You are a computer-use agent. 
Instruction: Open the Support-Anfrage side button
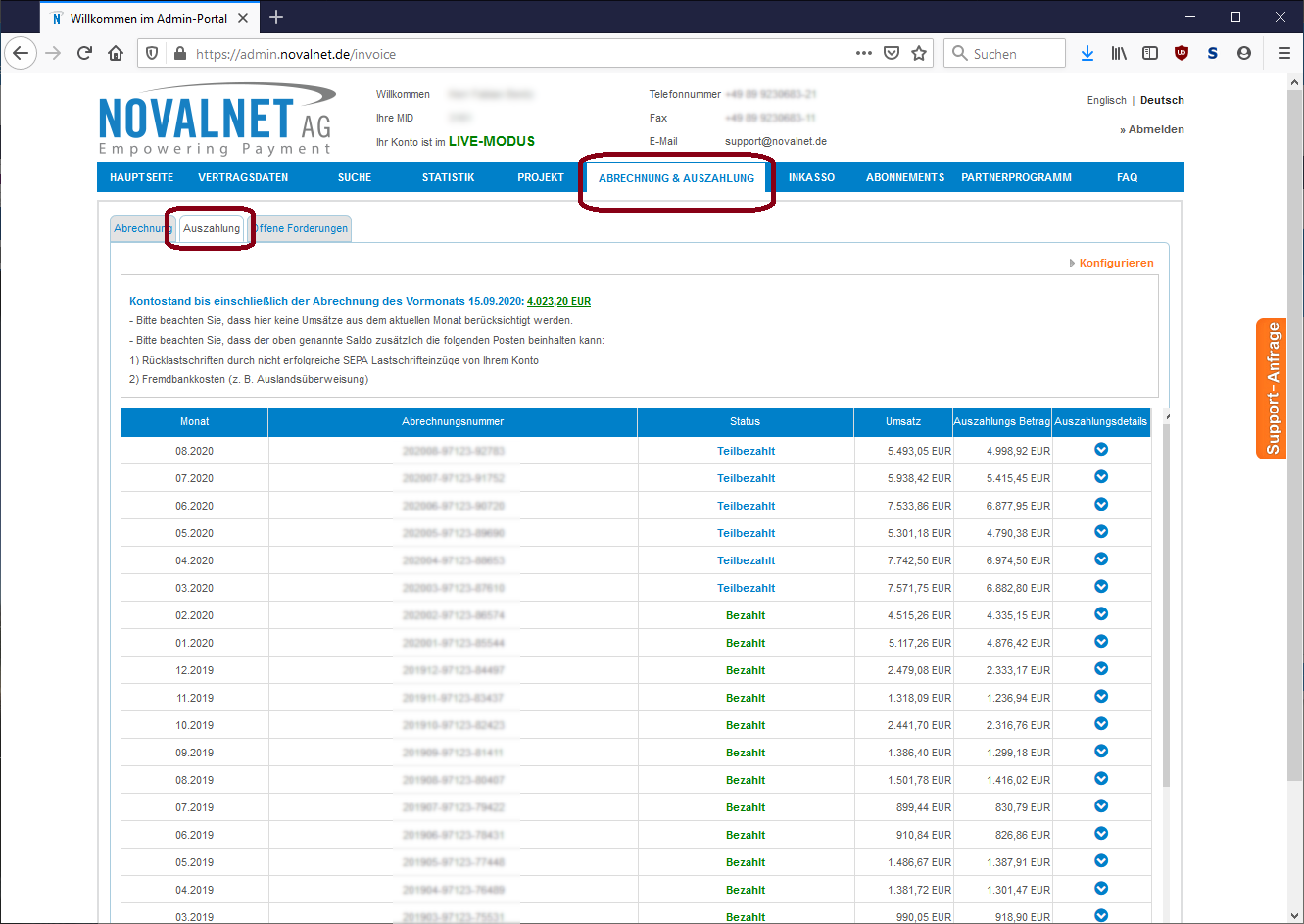(1272, 388)
